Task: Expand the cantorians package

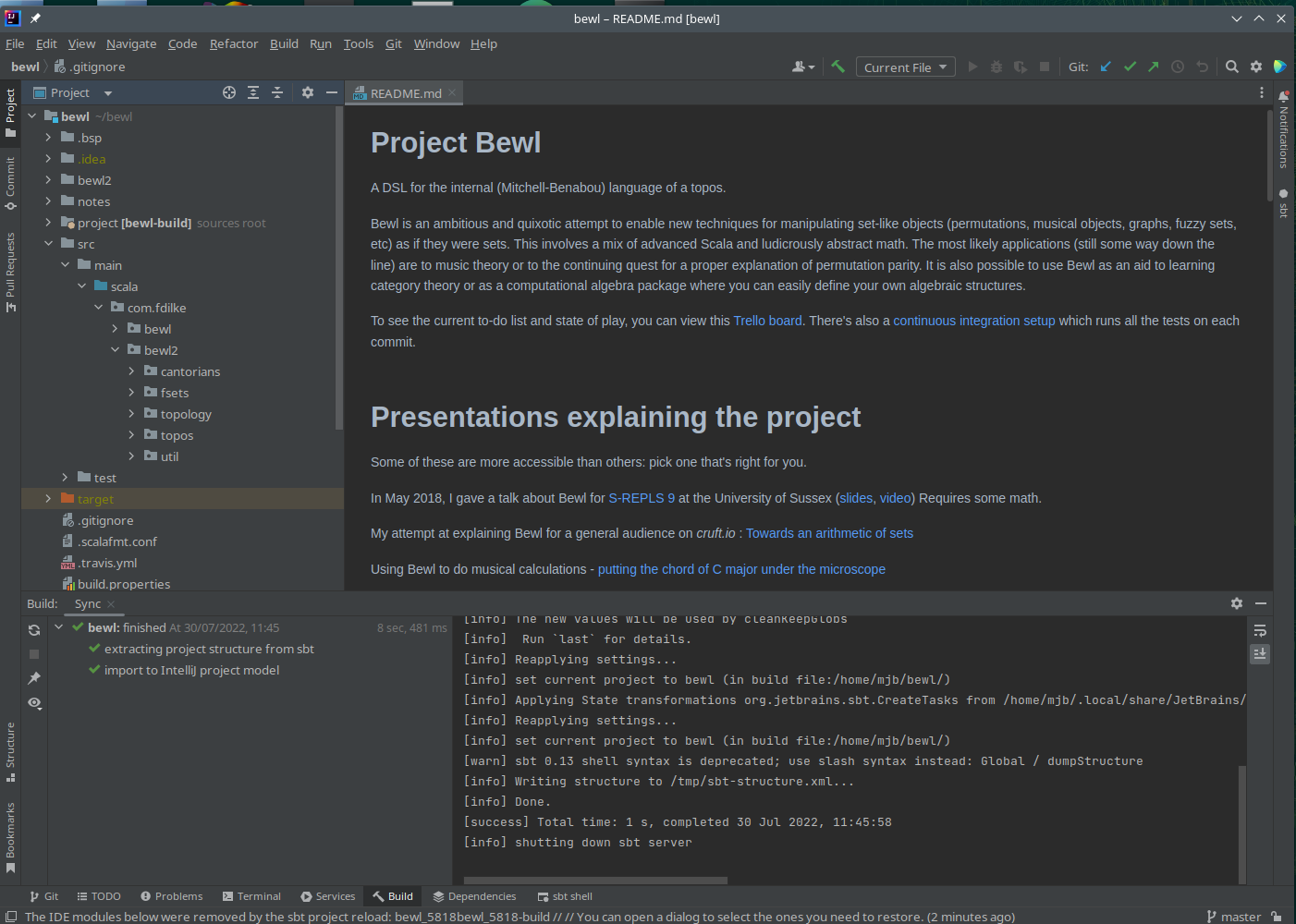Action: pyautogui.click(x=131, y=371)
